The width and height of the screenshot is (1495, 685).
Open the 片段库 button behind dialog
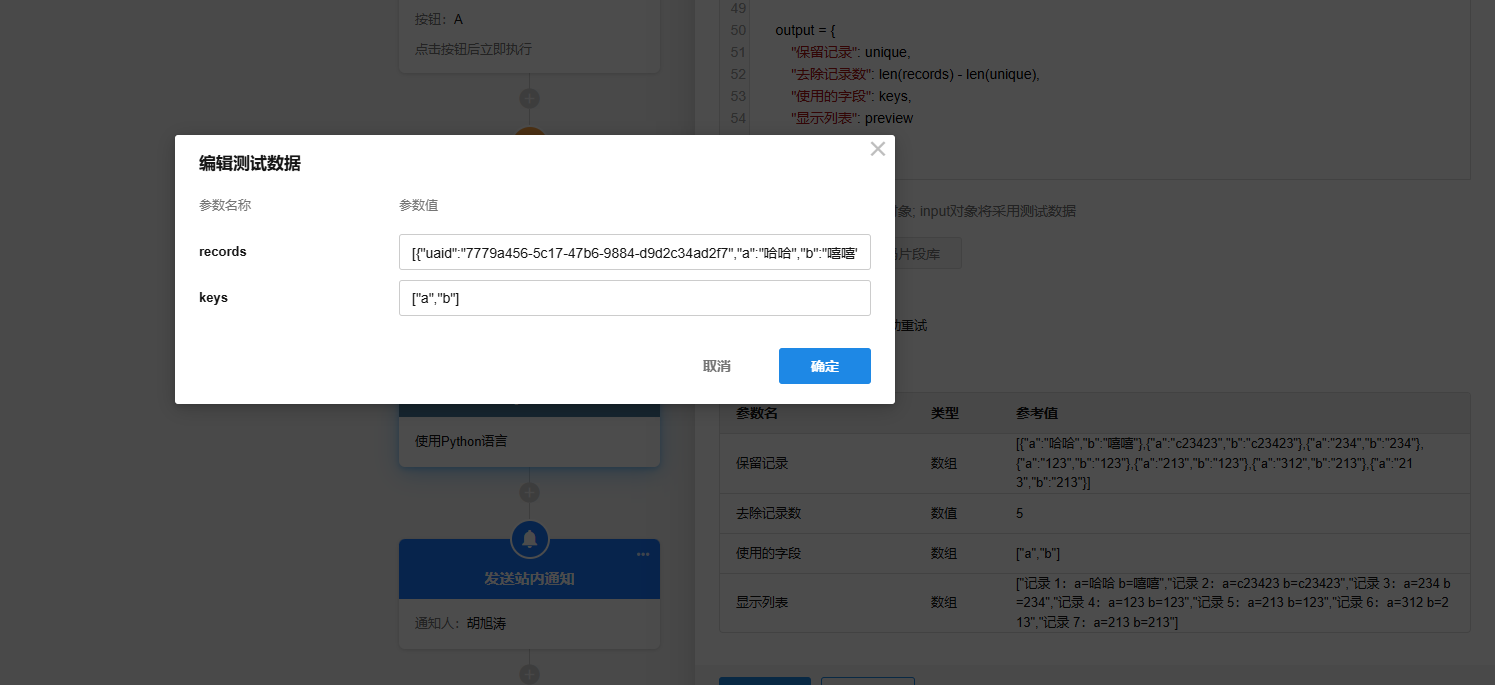[x=927, y=253]
